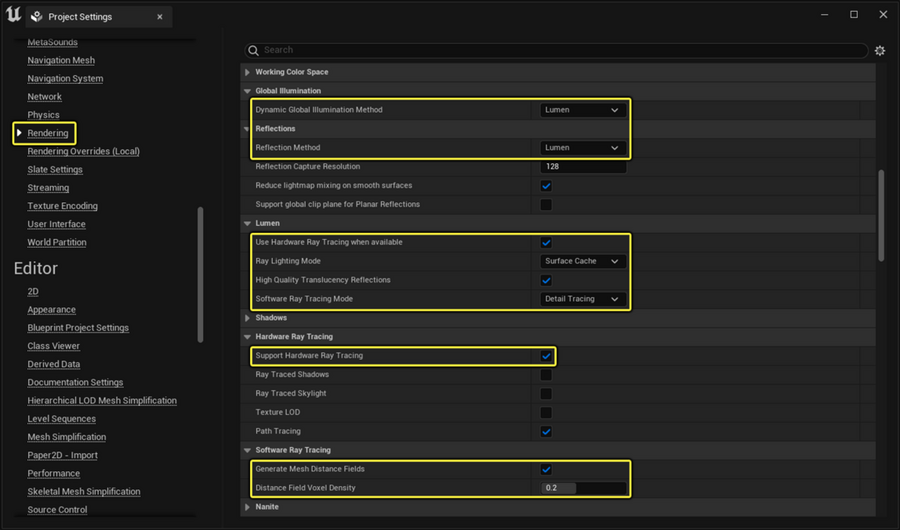Image resolution: width=900 pixels, height=530 pixels.
Task: Click the Unreal Engine logo icon
Action: (13, 15)
